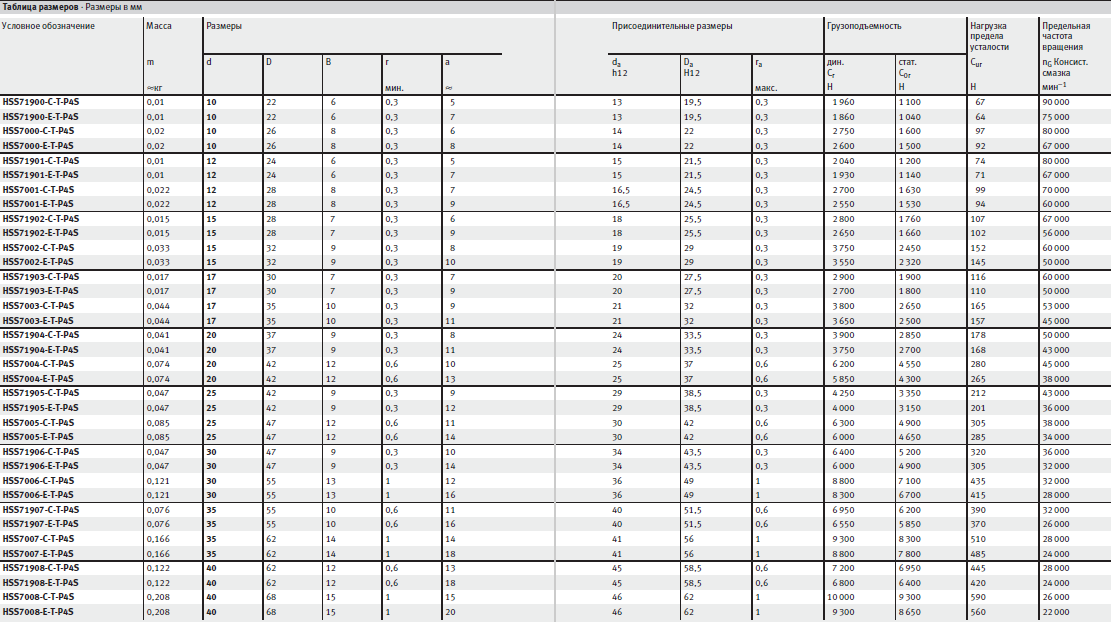This screenshot has width=1111, height=622.
Task: Select static load value '8 650'
Action: coord(910,612)
